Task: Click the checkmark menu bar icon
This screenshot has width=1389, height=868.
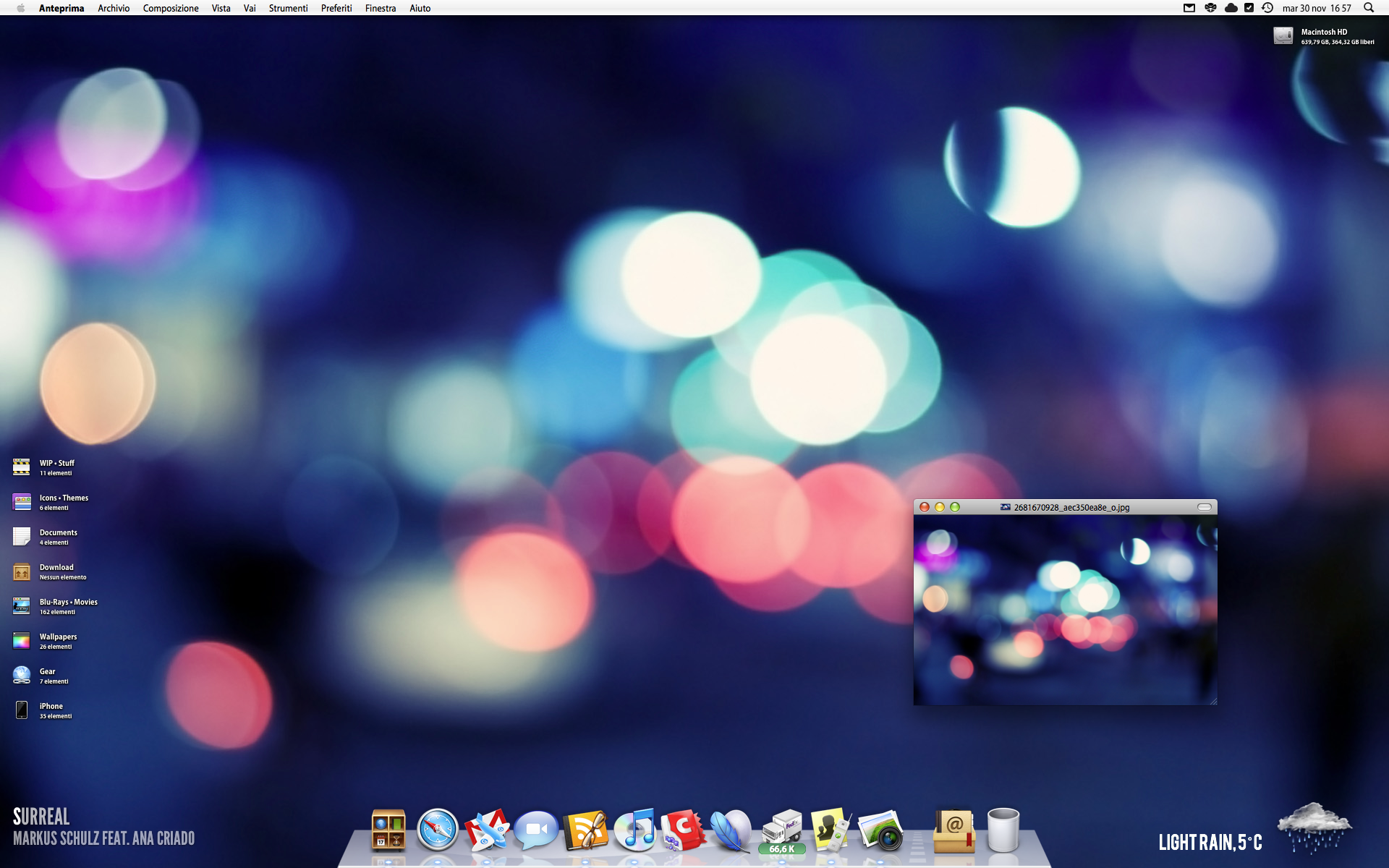Action: tap(1249, 8)
